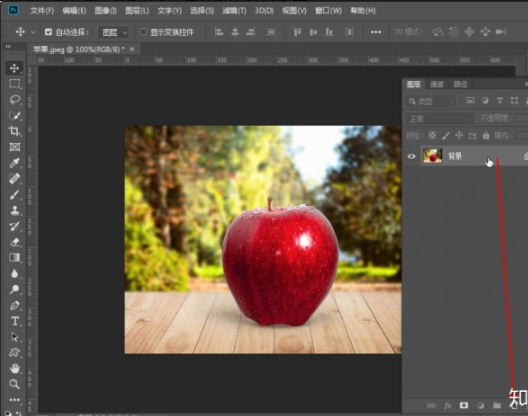Image resolution: width=528 pixels, height=416 pixels.
Task: Select the Clone Stamp tool
Action: click(14, 211)
